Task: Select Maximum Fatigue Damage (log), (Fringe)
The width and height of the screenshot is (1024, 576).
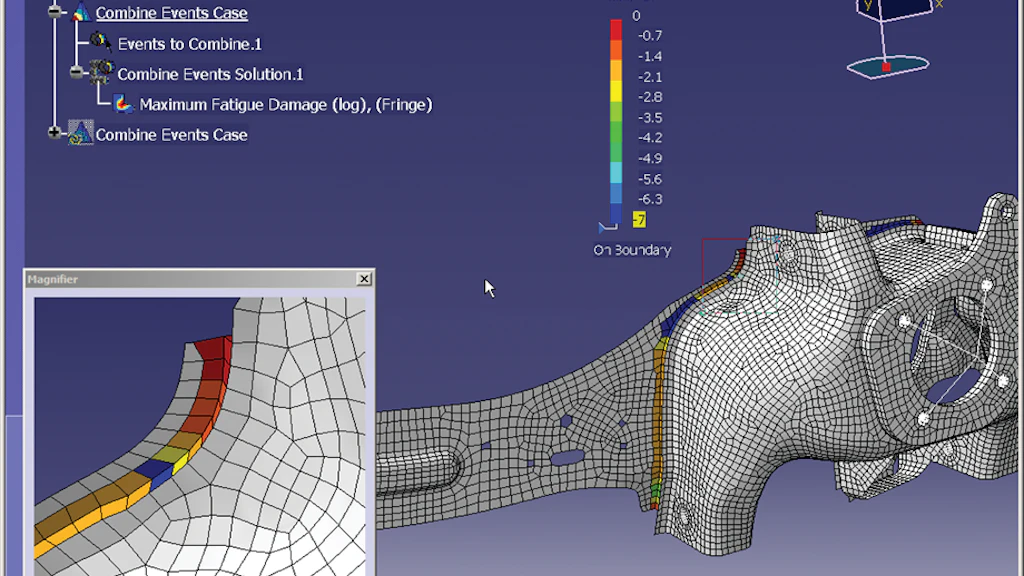Action: [x=286, y=104]
